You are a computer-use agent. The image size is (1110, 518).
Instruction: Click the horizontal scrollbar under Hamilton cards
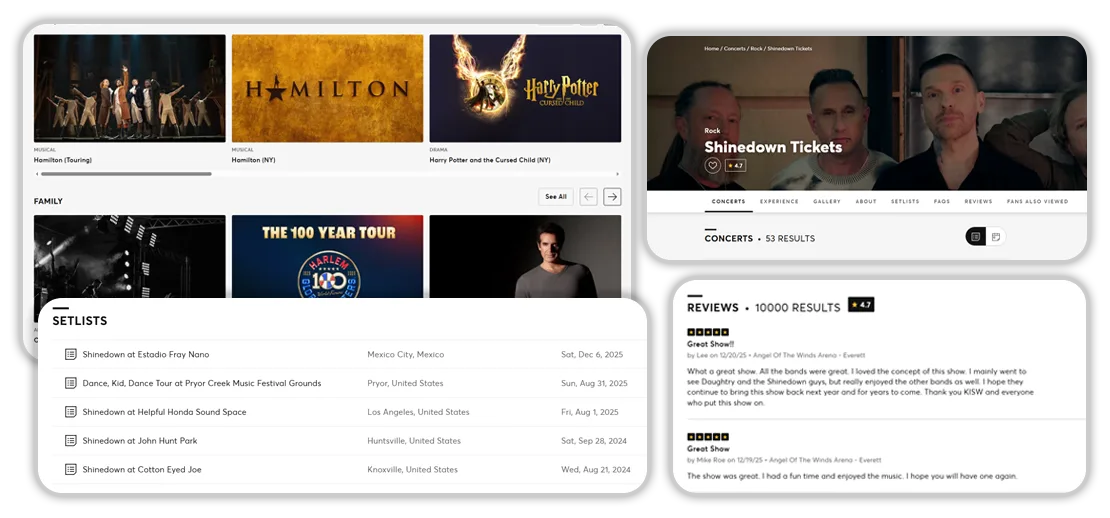pos(125,174)
